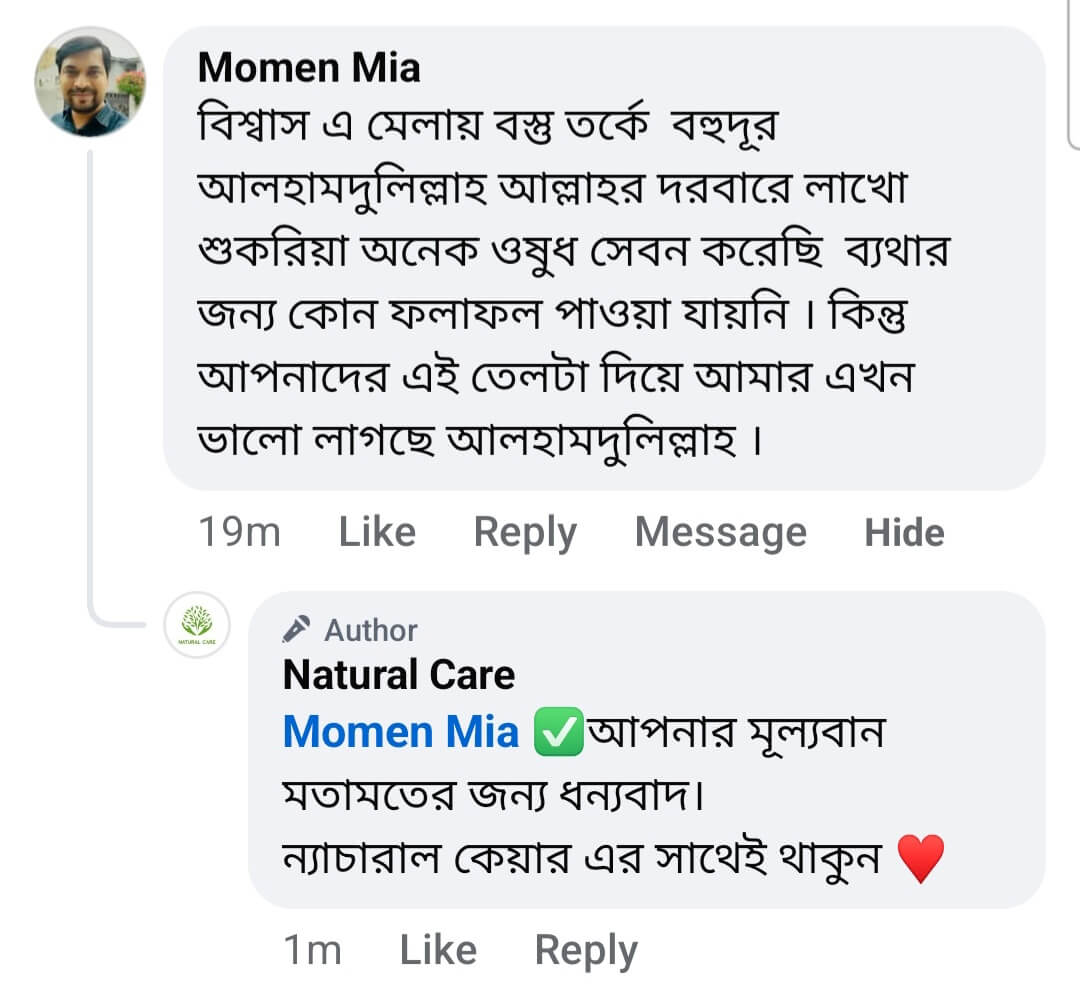Like the Natural Care reply
The width and height of the screenshot is (1080, 992).
438,950
